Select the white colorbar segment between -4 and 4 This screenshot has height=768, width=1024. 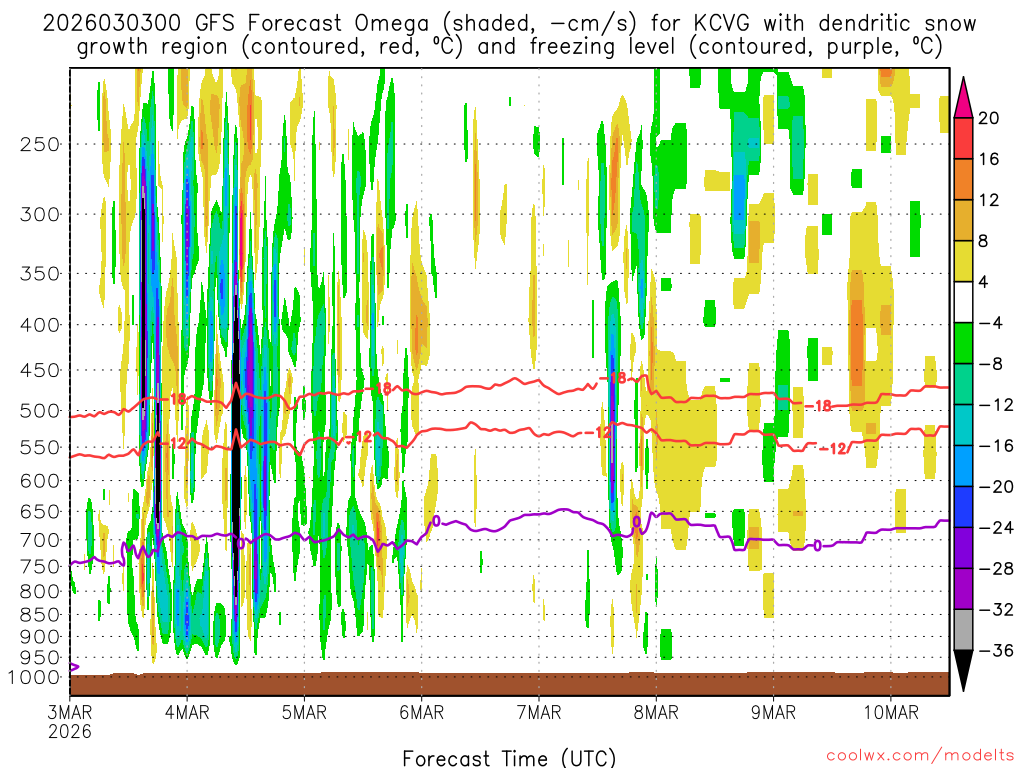964,302
